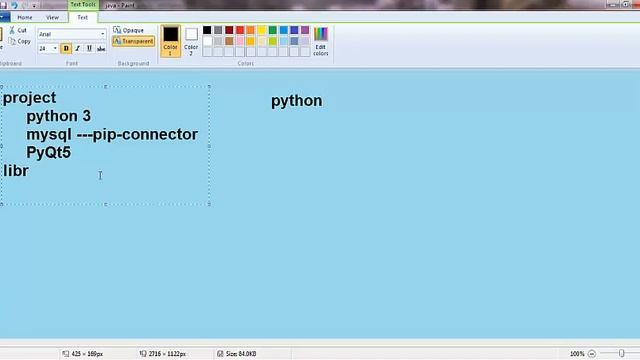This screenshot has width=640, height=360.
Task: Click the Undo arrow in the title bar
Action: pos(14,5)
